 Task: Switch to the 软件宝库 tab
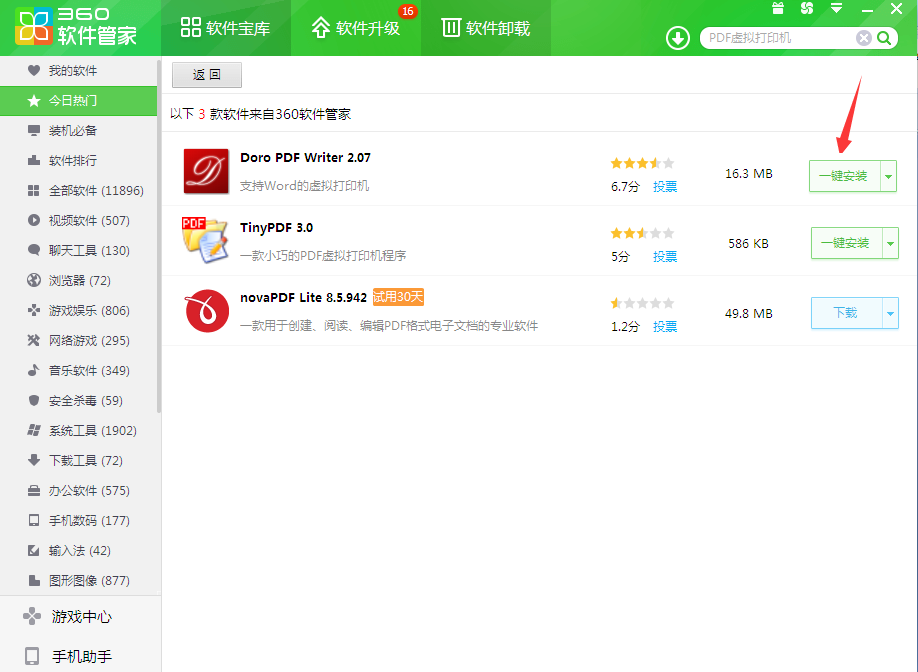226,28
